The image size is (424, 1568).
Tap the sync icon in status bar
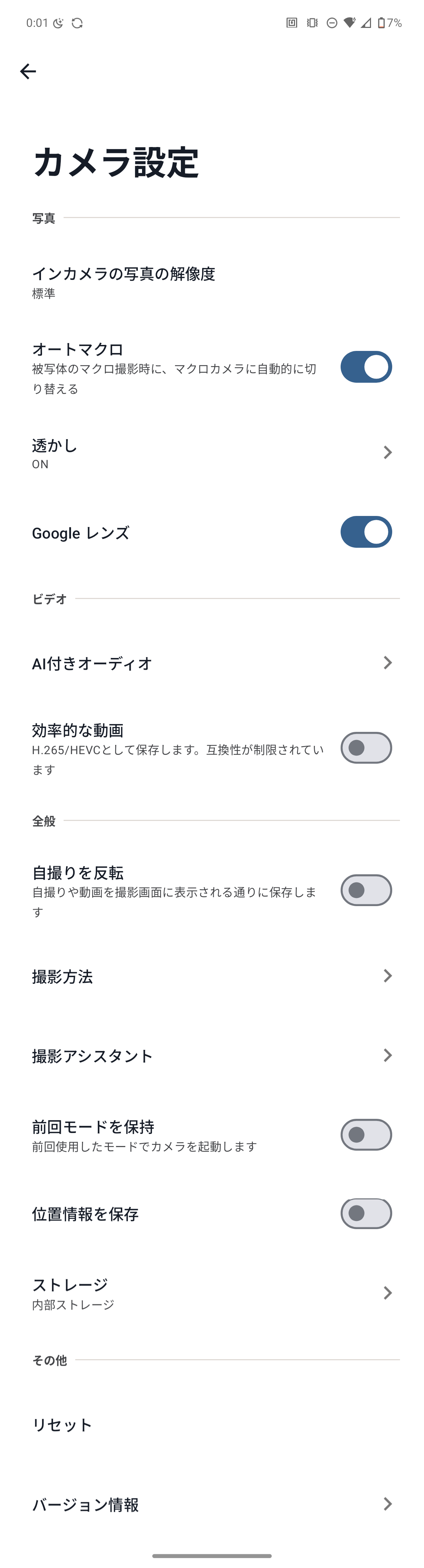pos(77,23)
